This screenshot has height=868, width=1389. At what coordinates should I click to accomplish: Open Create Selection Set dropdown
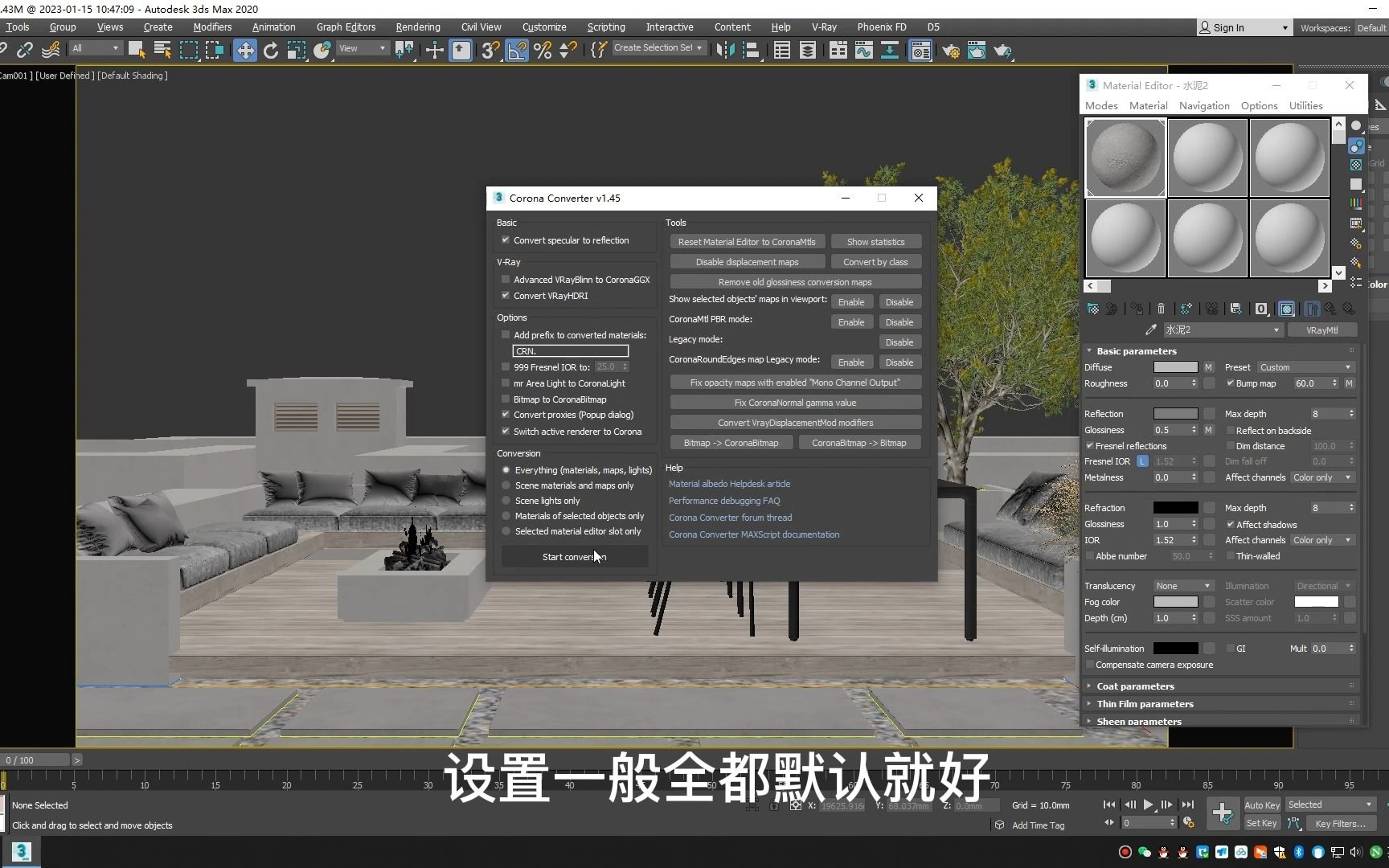pos(658,48)
